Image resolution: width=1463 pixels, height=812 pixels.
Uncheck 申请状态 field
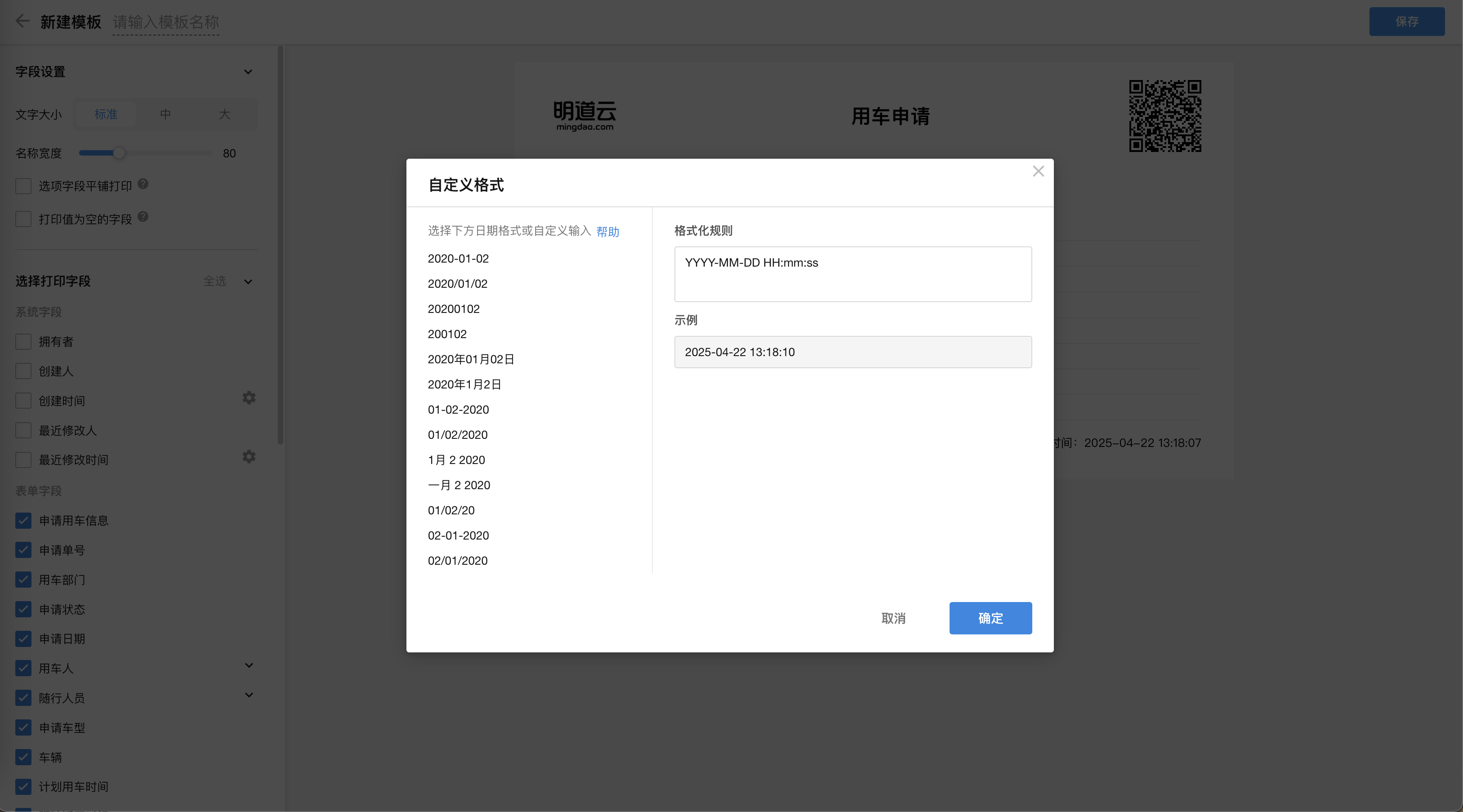23,609
